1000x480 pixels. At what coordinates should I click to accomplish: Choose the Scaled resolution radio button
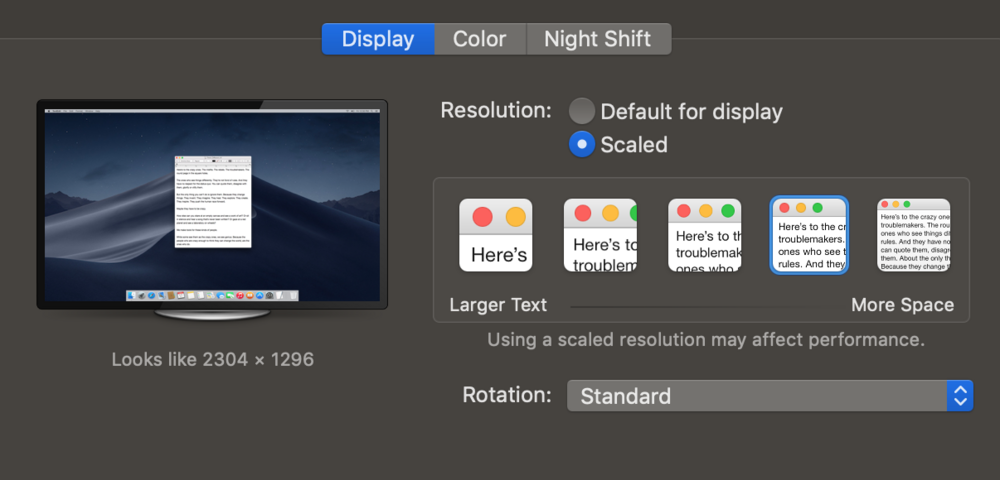582,144
